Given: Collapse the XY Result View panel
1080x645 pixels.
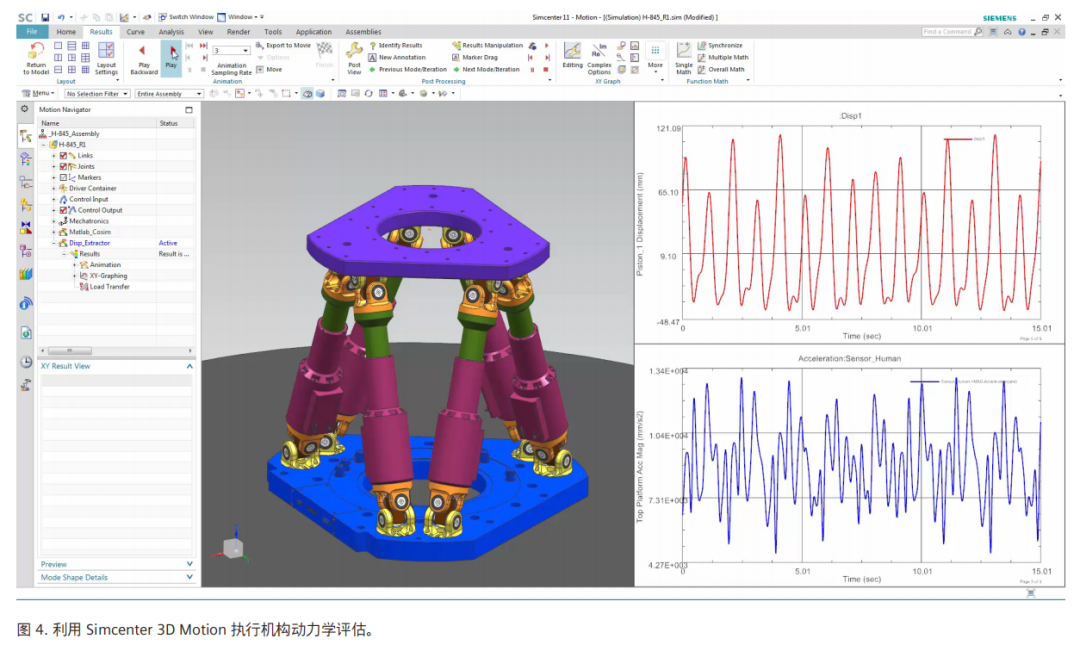Looking at the screenshot, I should point(189,367).
